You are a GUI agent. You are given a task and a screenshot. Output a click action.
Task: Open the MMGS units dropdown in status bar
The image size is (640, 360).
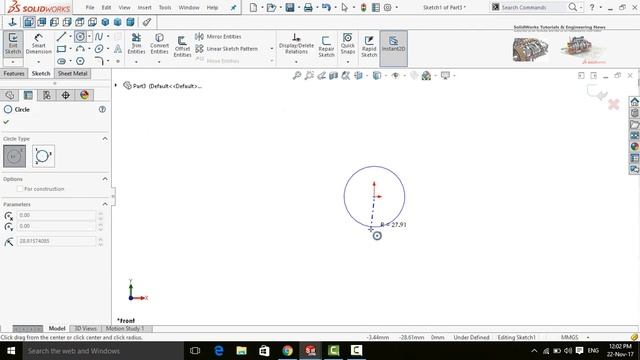(588, 337)
